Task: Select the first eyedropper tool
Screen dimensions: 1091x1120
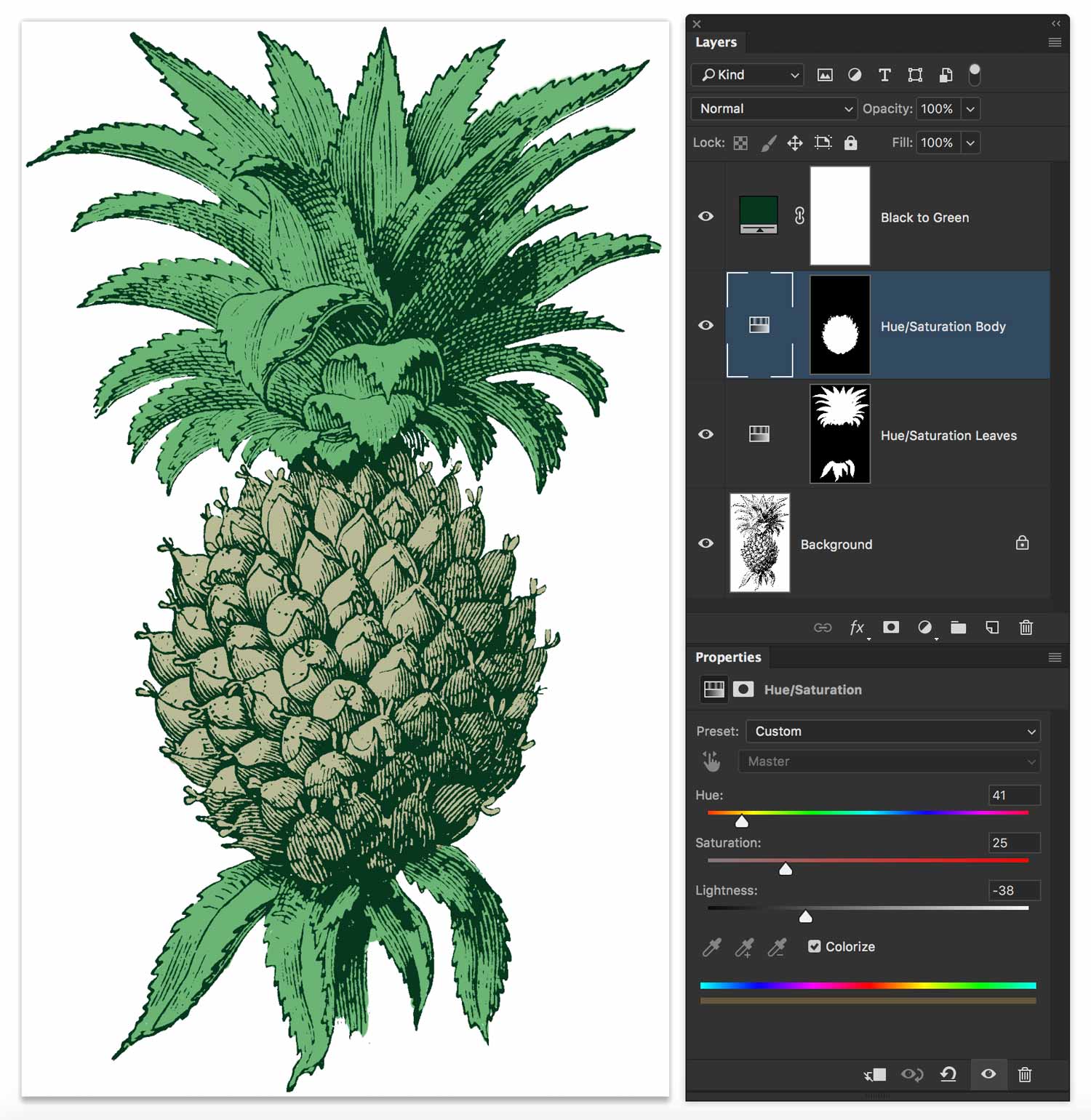Action: [711, 947]
